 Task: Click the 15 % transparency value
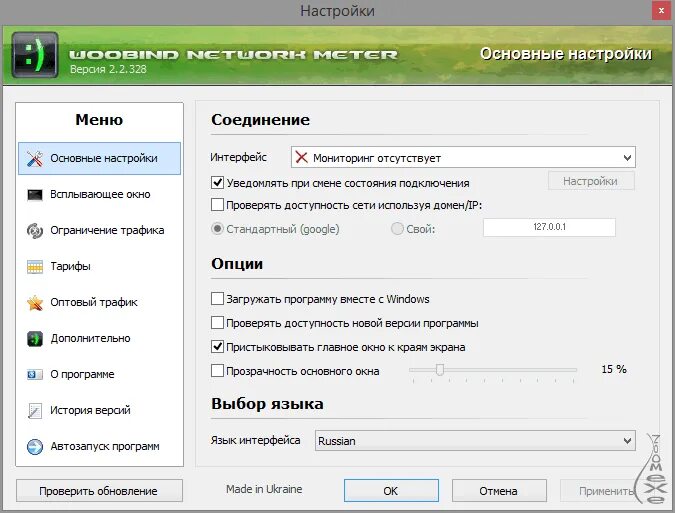(614, 369)
